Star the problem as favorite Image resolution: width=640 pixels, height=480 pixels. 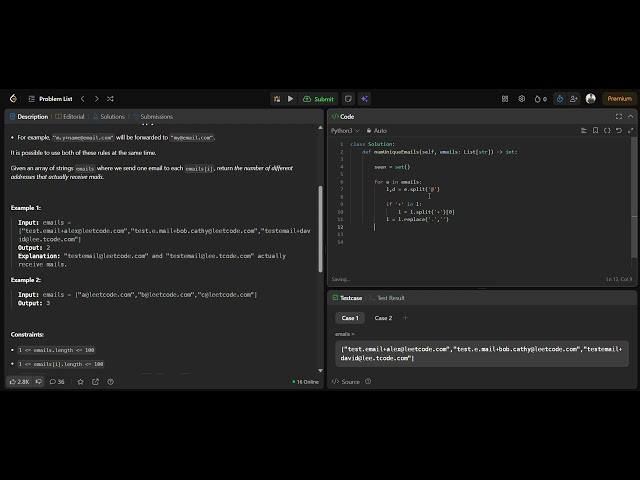click(80, 382)
